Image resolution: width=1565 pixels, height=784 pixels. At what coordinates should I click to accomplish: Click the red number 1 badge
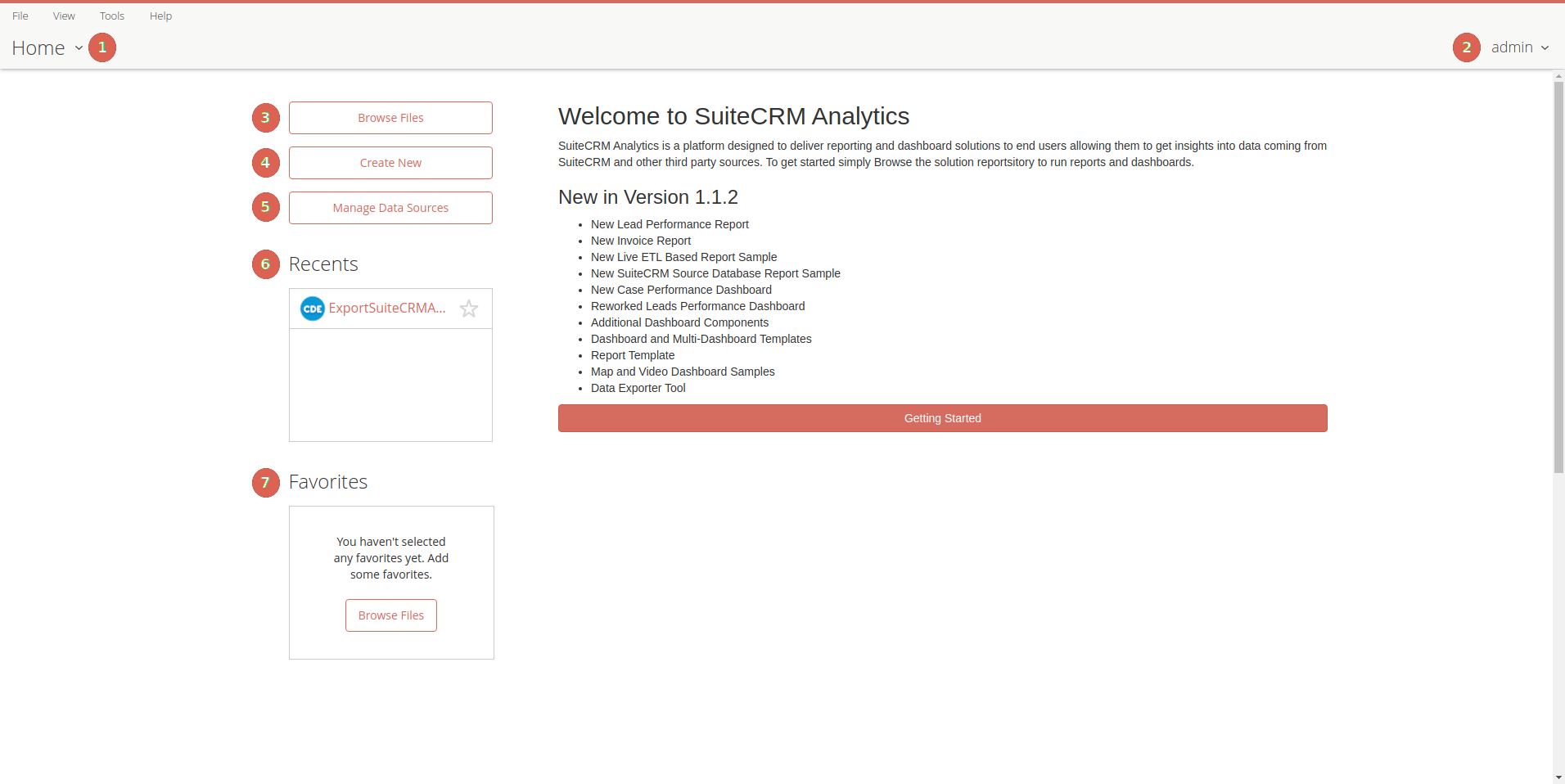(102, 47)
